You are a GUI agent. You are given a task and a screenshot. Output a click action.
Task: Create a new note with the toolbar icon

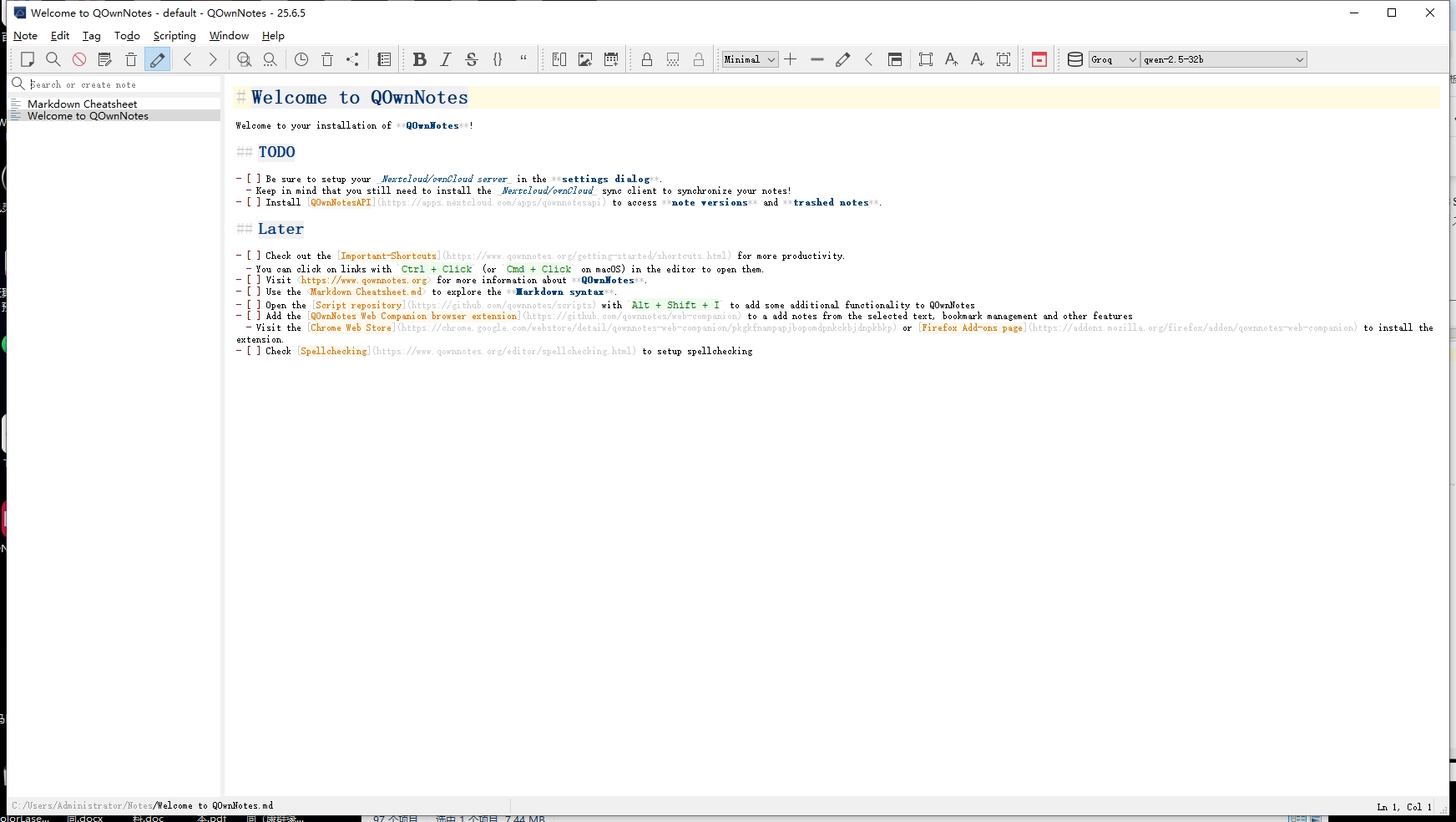28,59
